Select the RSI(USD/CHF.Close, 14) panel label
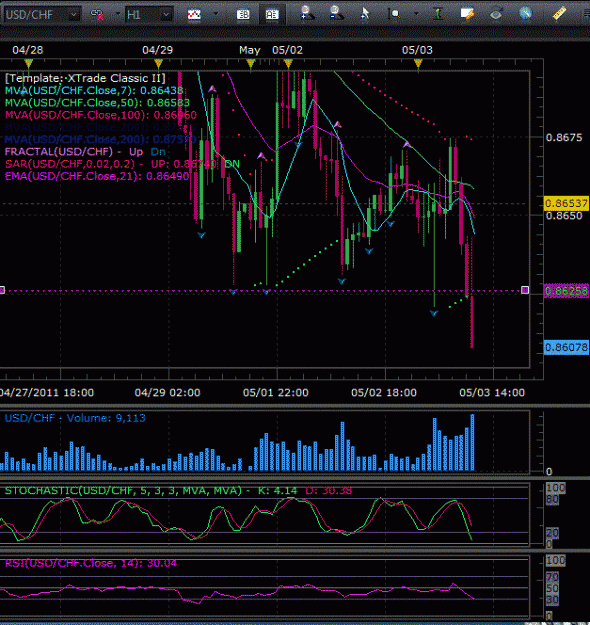Image resolution: width=590 pixels, height=625 pixels. pyautogui.click(x=90, y=563)
